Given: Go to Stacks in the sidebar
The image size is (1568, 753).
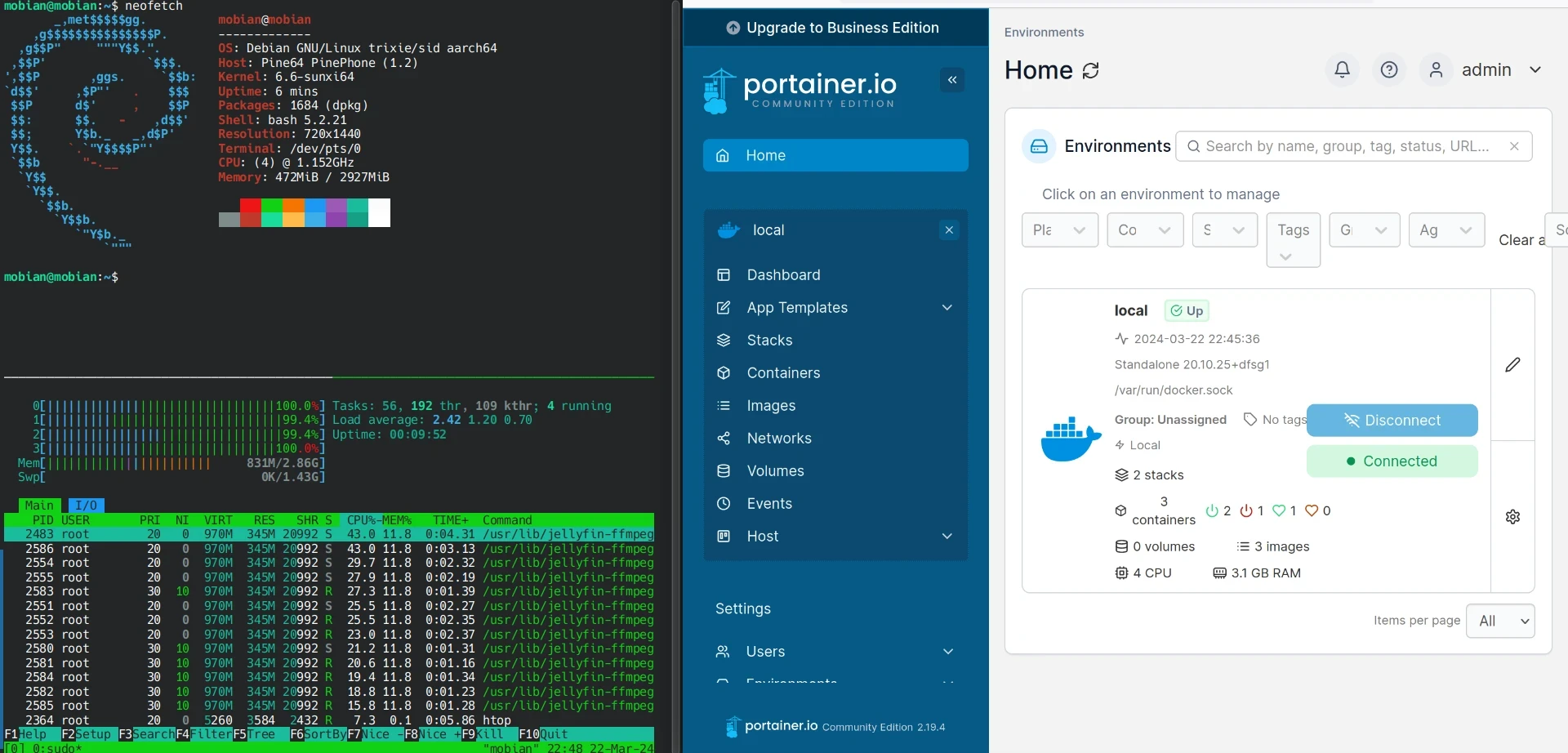Looking at the screenshot, I should coord(769,341).
